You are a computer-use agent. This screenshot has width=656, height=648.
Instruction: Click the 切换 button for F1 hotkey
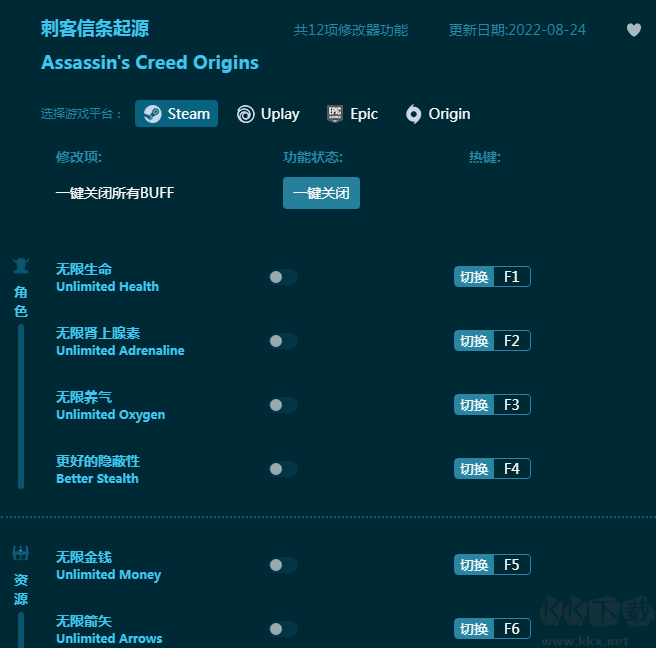[474, 277]
